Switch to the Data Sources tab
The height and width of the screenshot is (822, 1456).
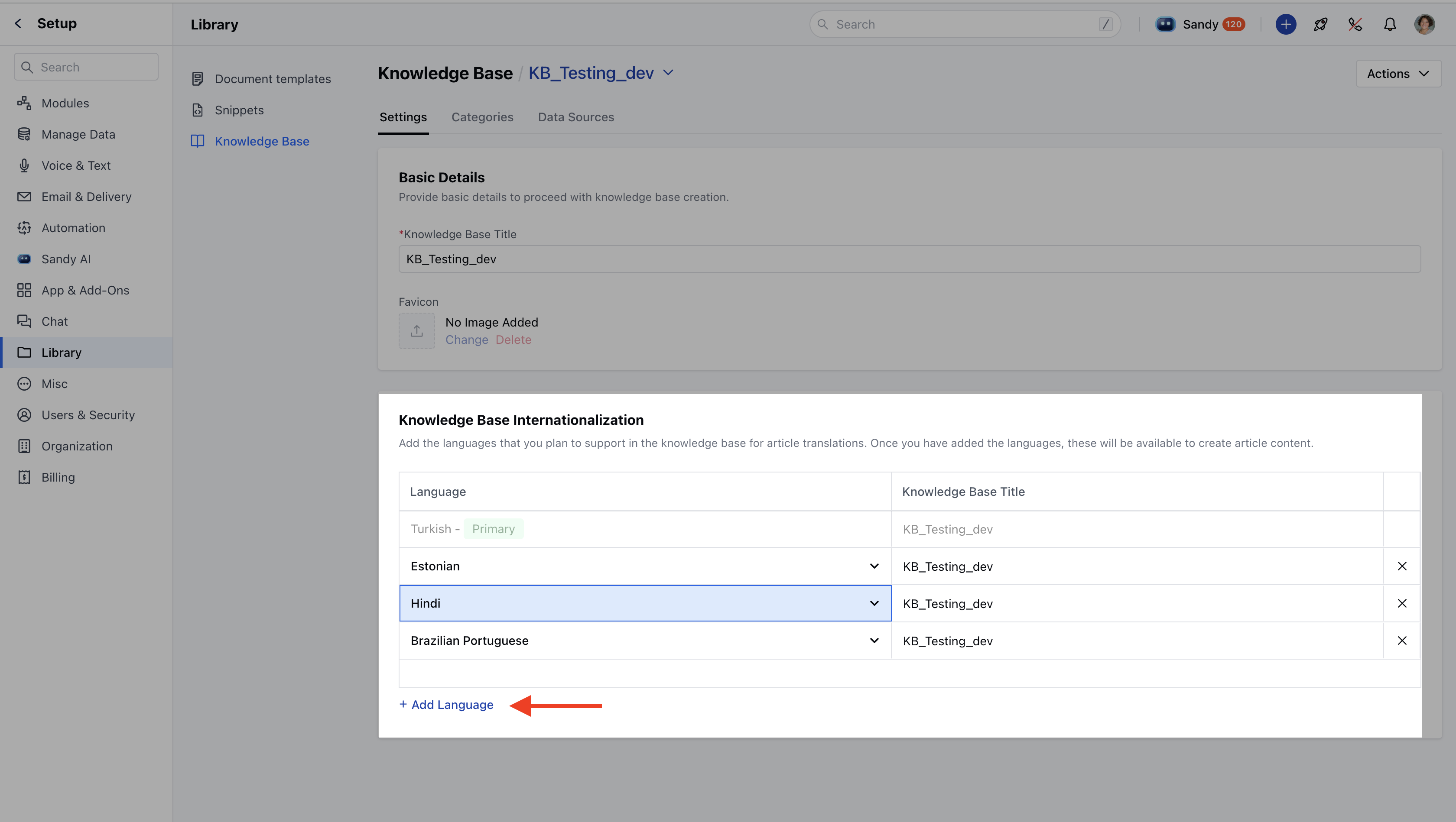575,117
